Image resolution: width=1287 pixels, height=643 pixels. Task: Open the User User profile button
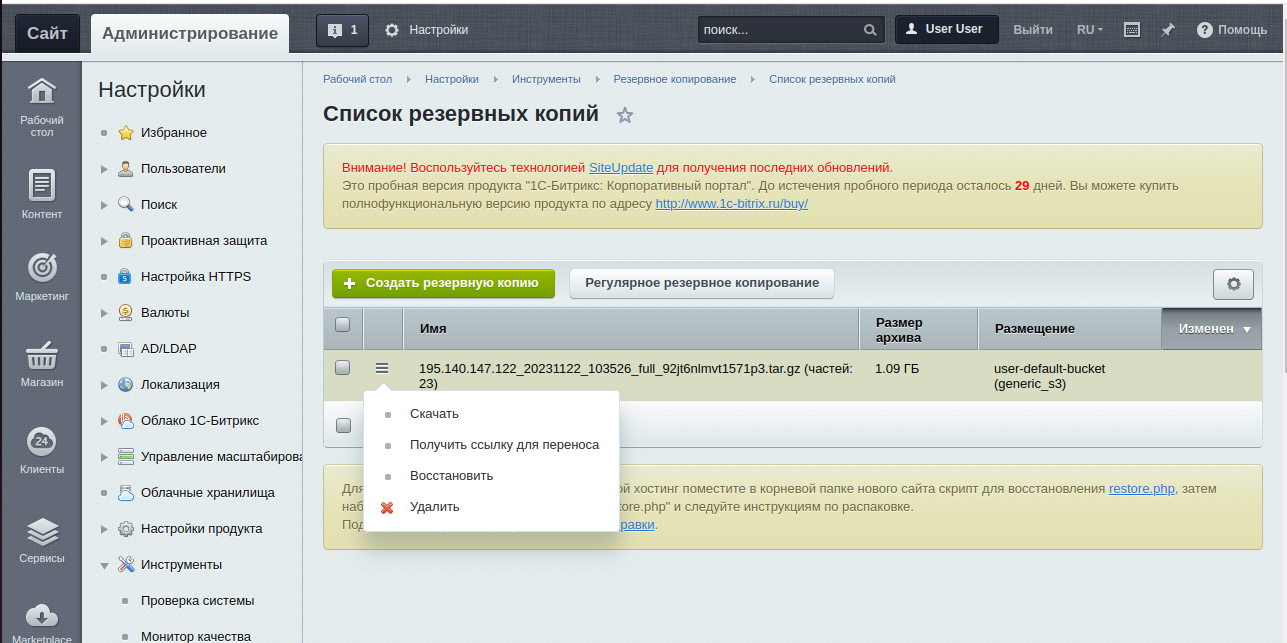(947, 29)
